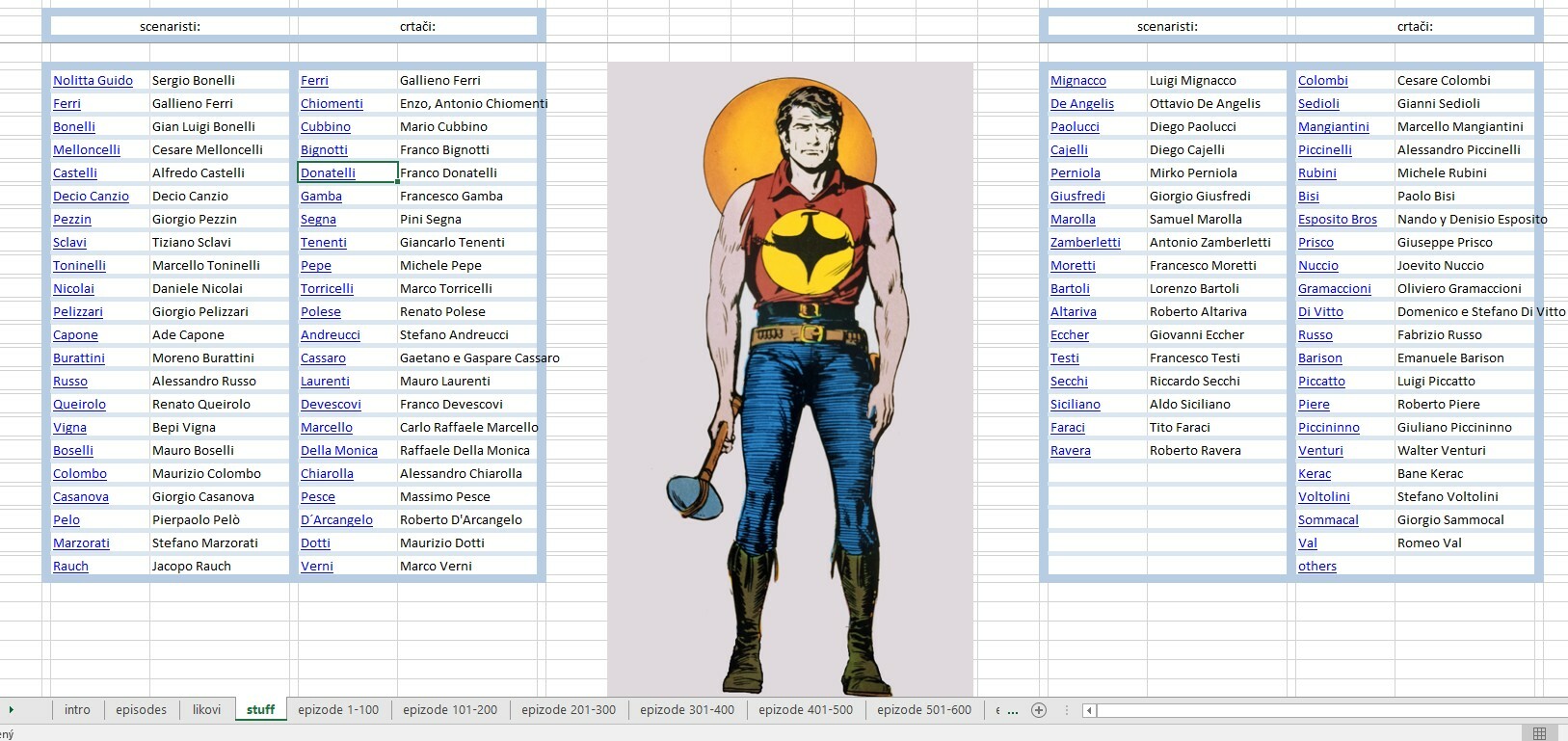The width and height of the screenshot is (1568, 741).
Task: Click the Sclavi link
Action: click(x=69, y=243)
